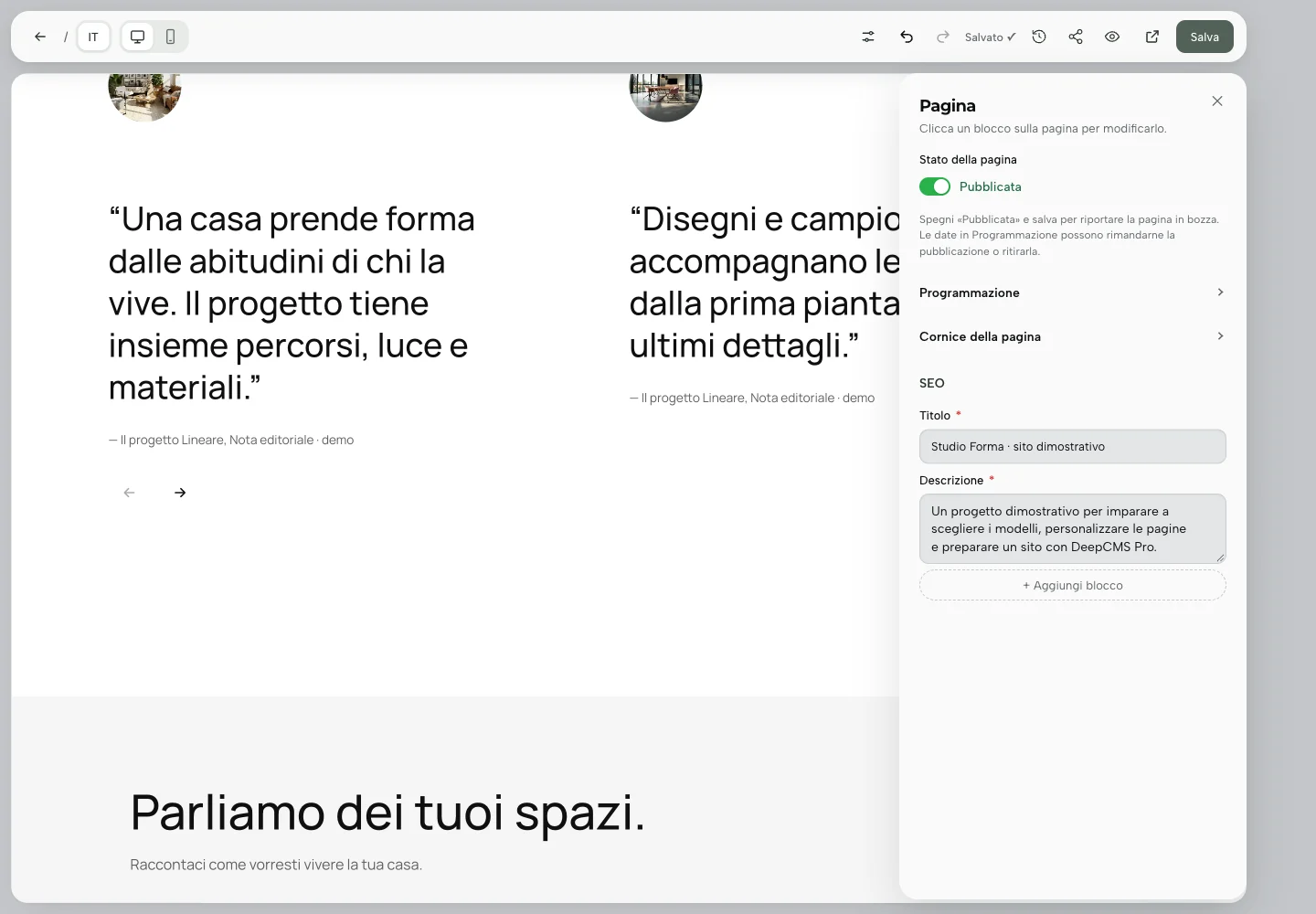The height and width of the screenshot is (914, 1316).
Task: Expand the Cornice della pagina section
Action: point(1072,336)
